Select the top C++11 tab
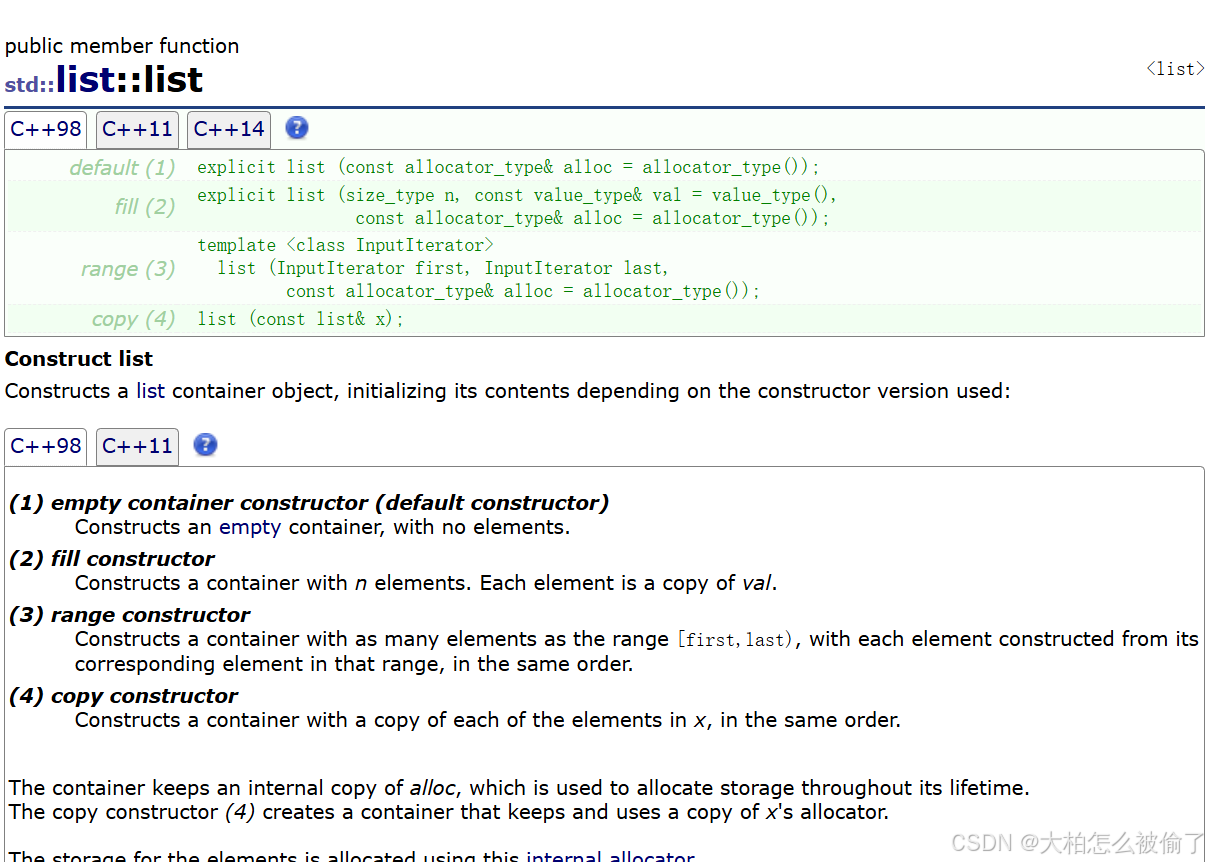The image size is (1210, 862). [137, 129]
